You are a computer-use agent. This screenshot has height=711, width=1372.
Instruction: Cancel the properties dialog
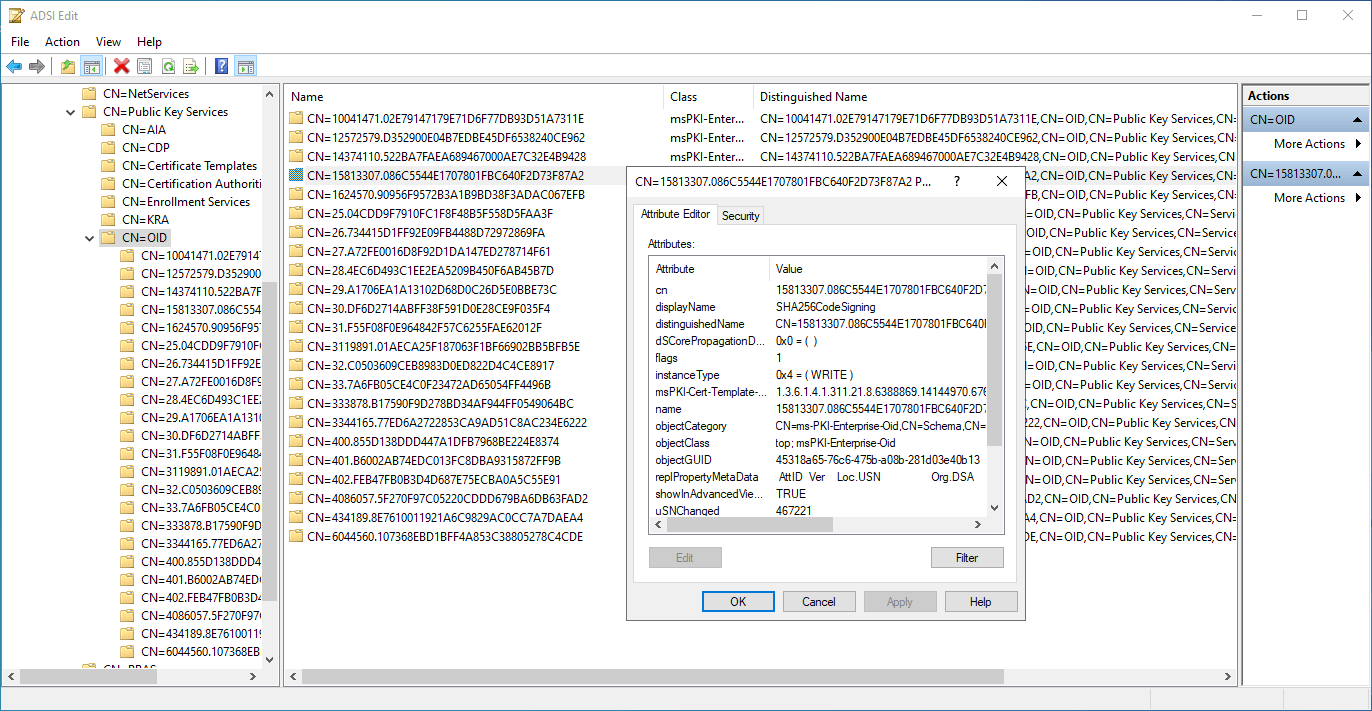819,601
